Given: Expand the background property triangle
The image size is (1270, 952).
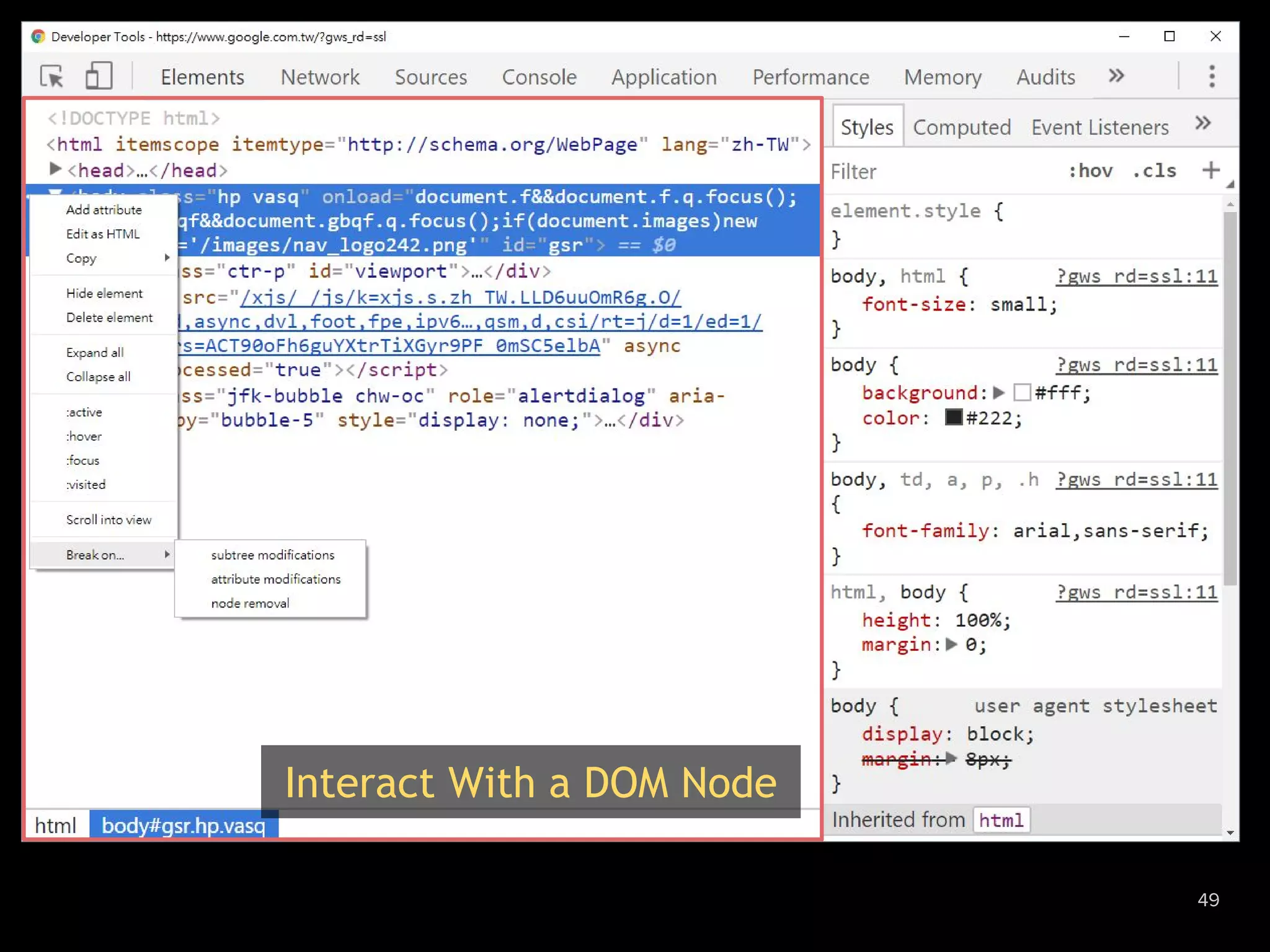Looking at the screenshot, I should coord(998,392).
